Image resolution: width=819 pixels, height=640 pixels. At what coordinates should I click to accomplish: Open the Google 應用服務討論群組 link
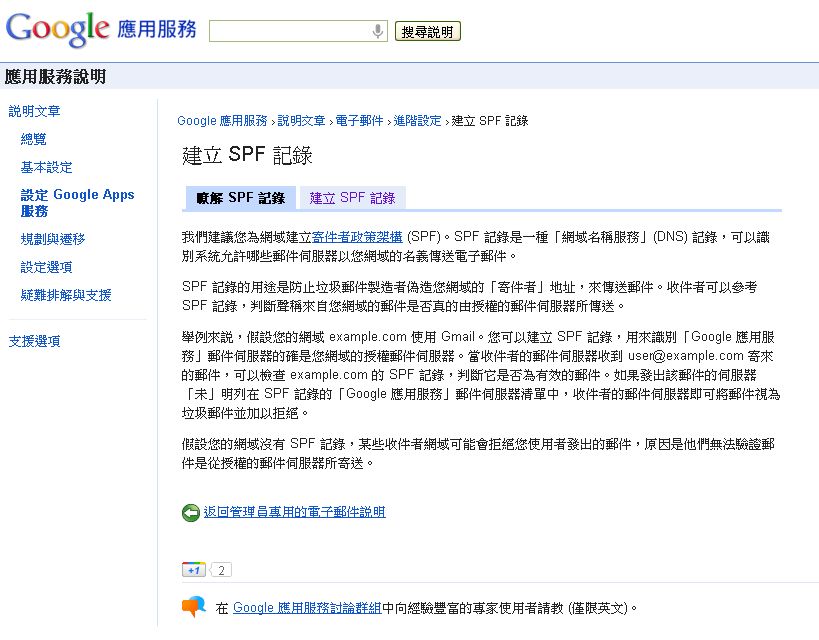307,608
